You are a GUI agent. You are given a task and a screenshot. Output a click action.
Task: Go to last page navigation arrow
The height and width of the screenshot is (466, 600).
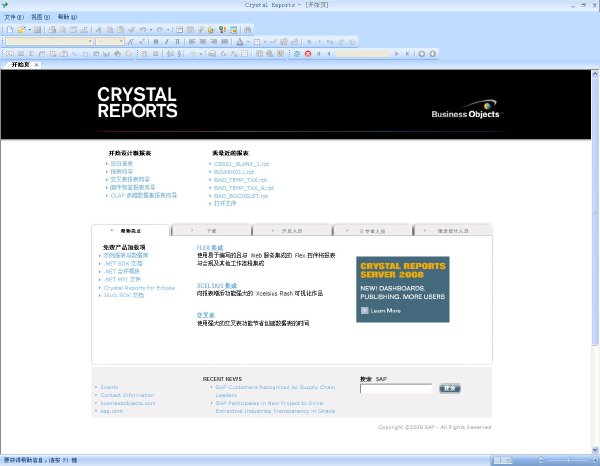click(x=407, y=54)
